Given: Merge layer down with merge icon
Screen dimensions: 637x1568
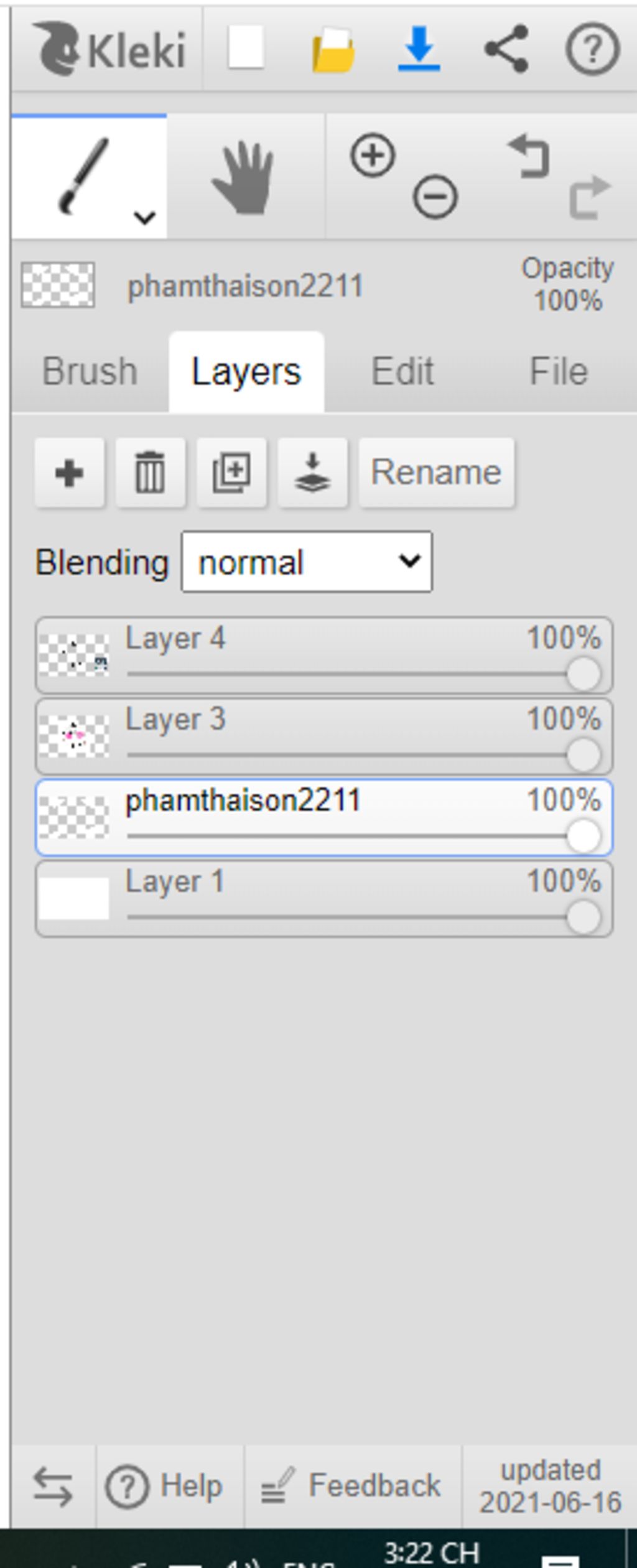Looking at the screenshot, I should 312,473.
